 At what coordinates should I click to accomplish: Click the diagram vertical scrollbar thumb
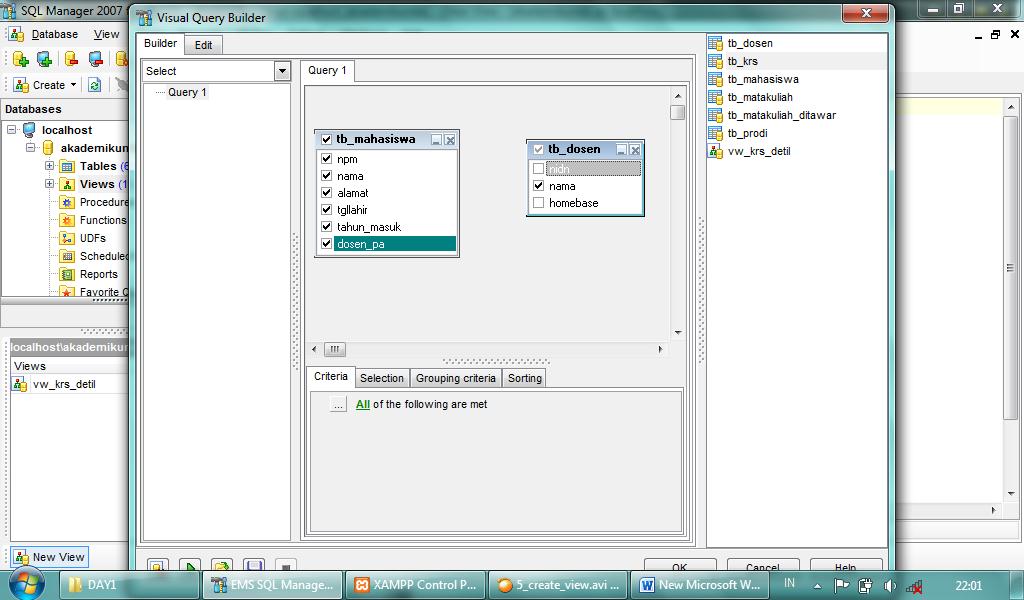677,112
